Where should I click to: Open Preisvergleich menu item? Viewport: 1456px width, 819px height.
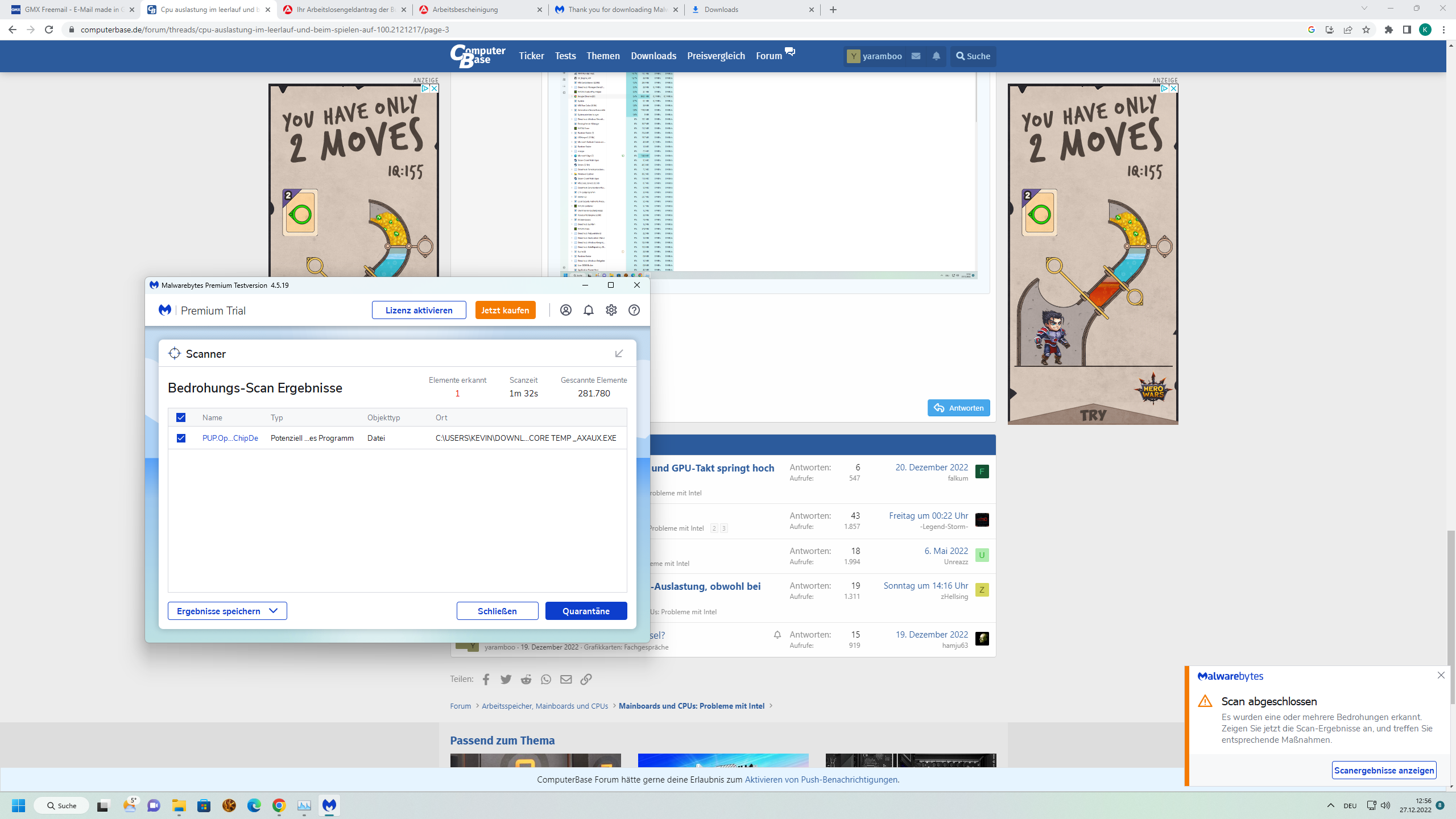[715, 56]
